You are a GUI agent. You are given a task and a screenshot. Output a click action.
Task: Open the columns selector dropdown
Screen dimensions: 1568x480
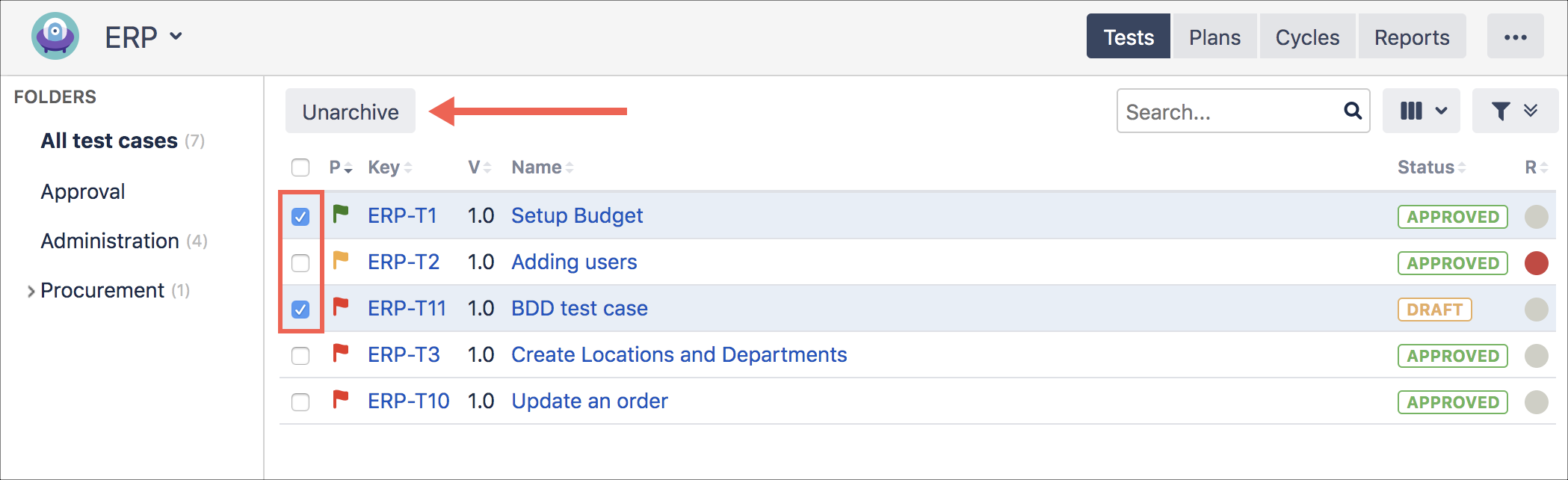click(1421, 111)
